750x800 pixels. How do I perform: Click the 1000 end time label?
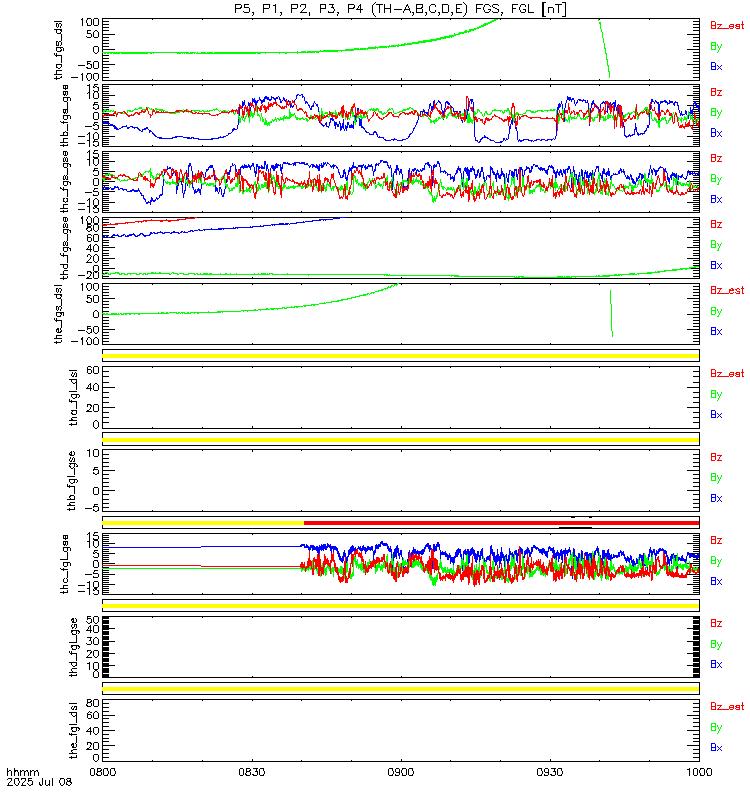point(699,772)
